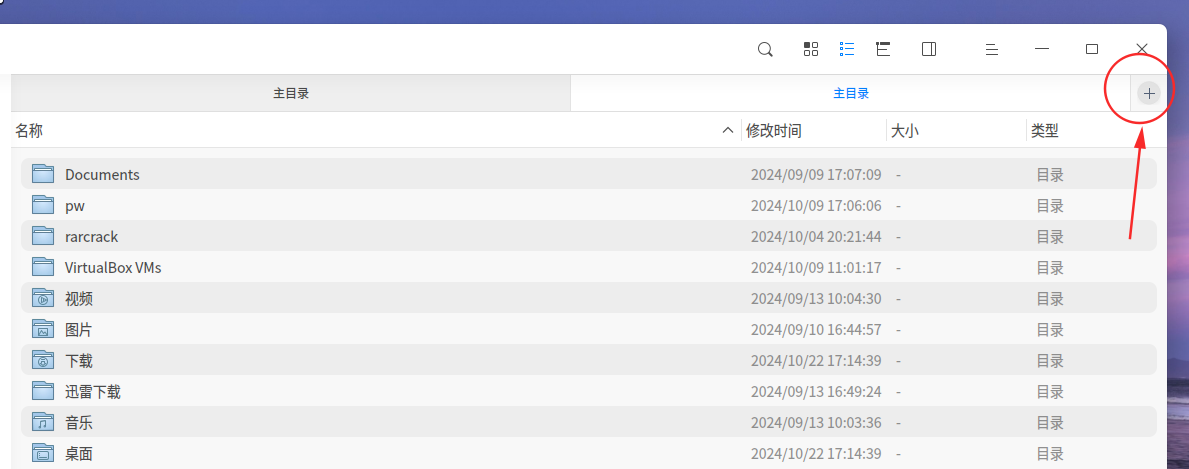Sort by 类型 column header
The width and height of the screenshot is (1189, 469).
(1044, 131)
